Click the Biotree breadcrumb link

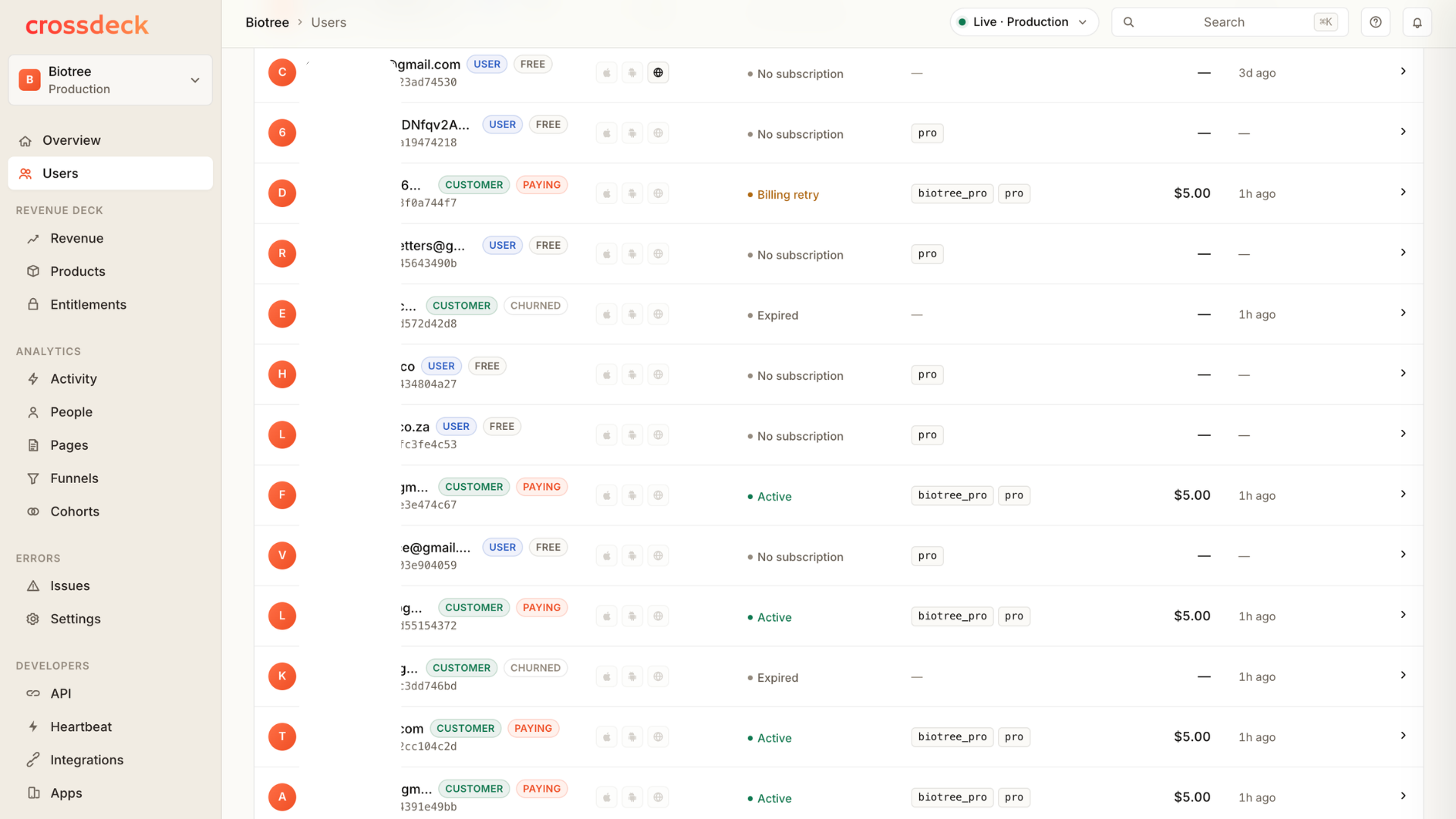click(267, 23)
